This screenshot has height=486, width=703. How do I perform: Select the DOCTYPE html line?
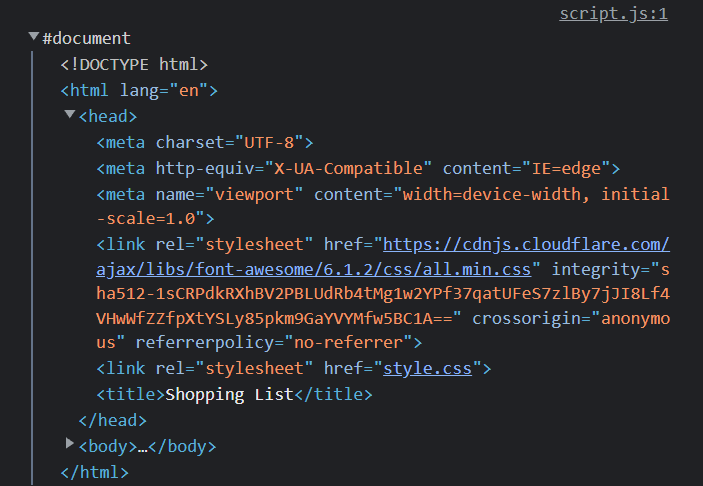tap(134, 64)
